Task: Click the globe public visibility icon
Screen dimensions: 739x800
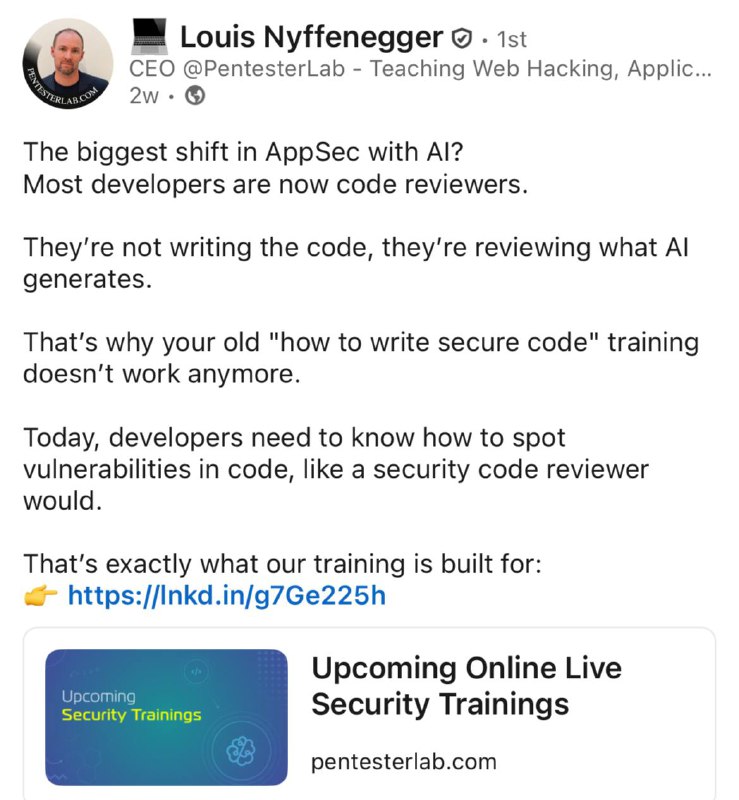Action: [194, 95]
